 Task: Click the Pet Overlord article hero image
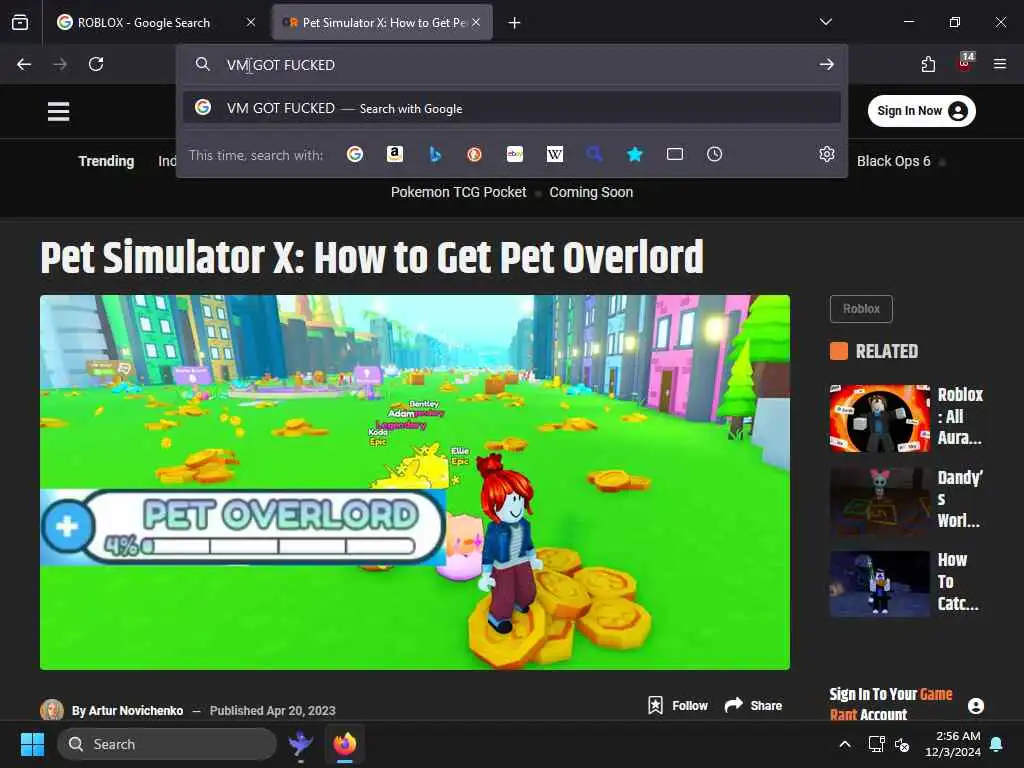(x=415, y=483)
